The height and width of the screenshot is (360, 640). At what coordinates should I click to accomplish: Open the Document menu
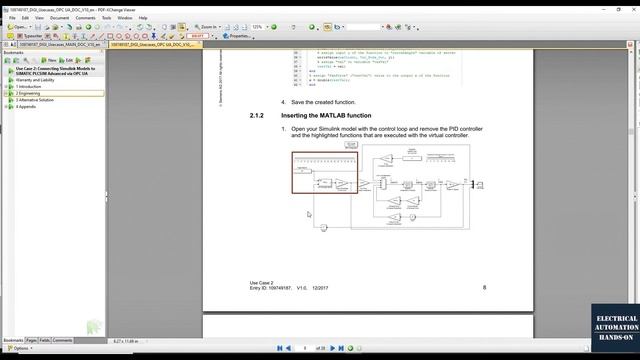click(x=60, y=18)
